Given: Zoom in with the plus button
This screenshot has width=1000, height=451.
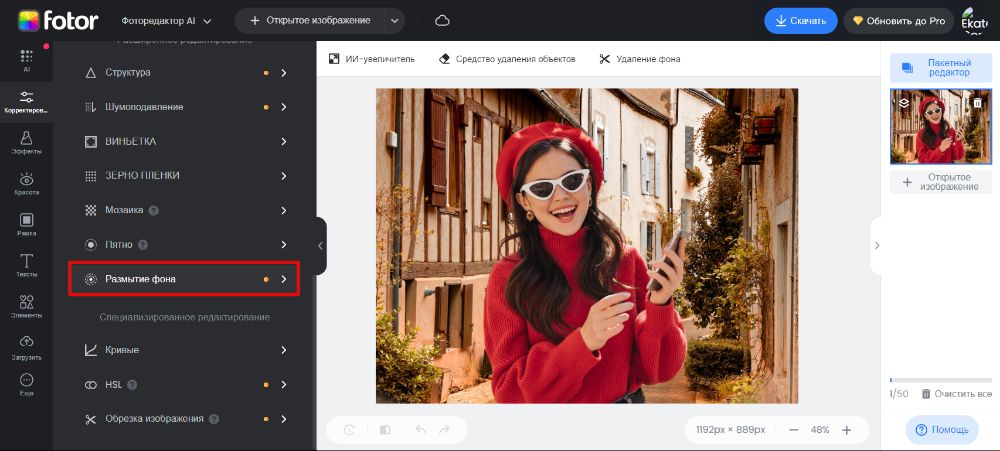Looking at the screenshot, I should pyautogui.click(x=846, y=430).
